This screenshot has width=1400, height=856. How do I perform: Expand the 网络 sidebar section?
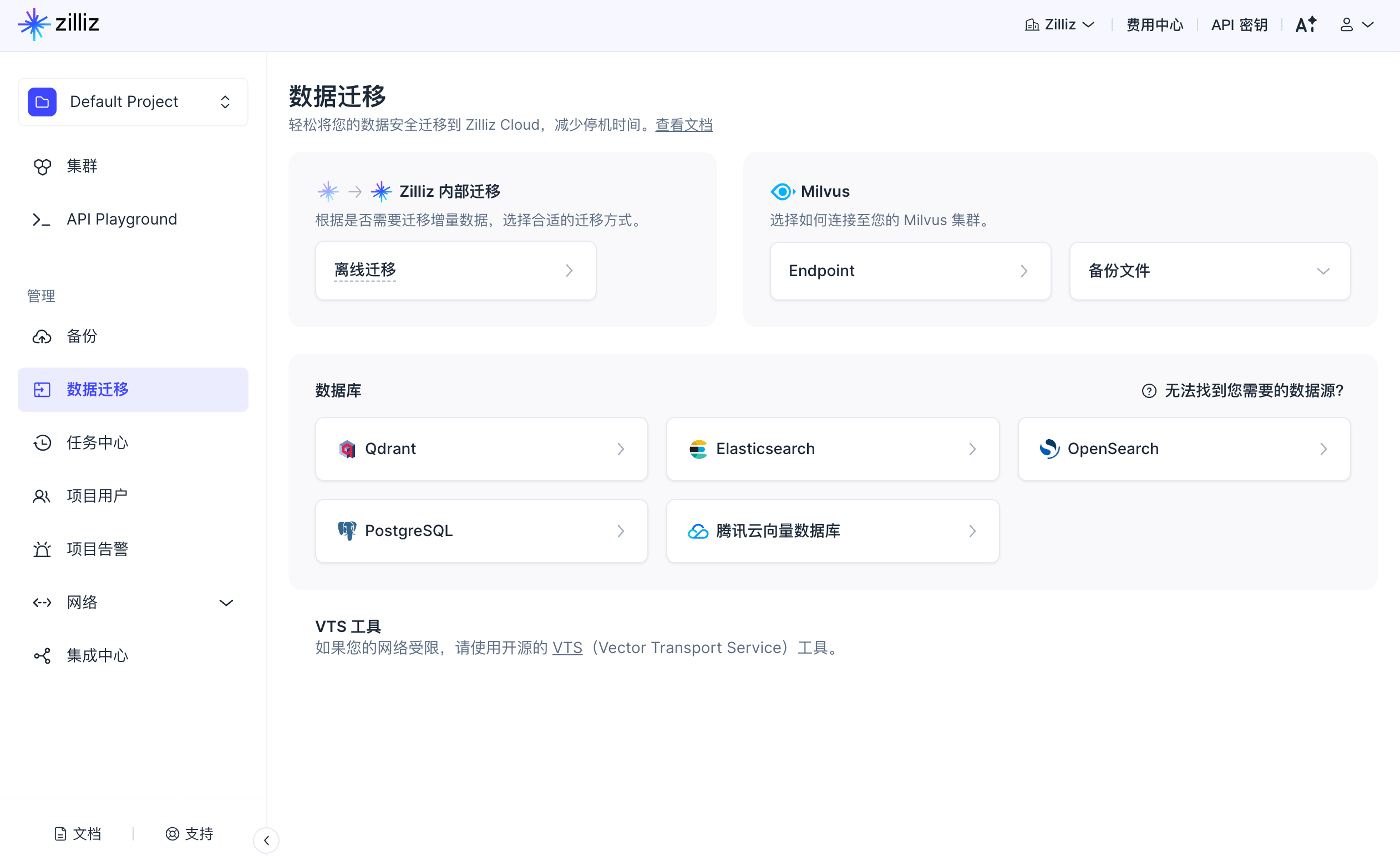pos(226,602)
